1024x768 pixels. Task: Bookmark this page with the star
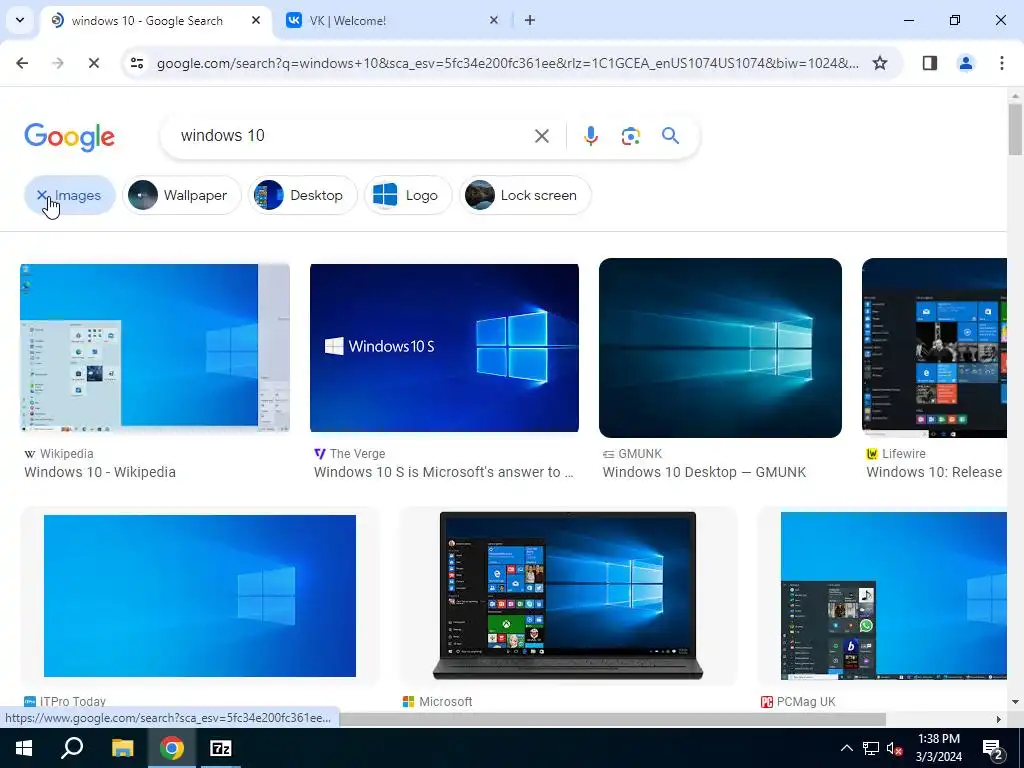point(880,63)
